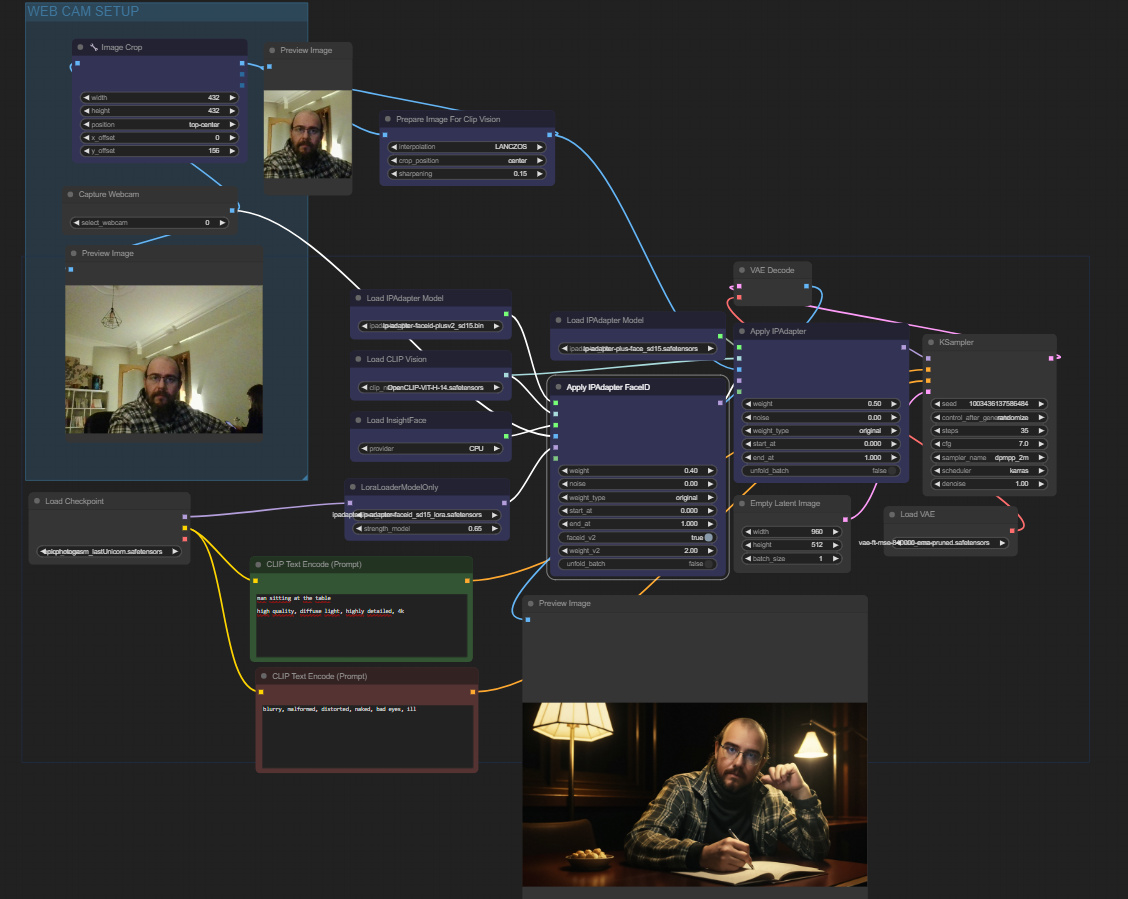Collapse the negative CLIP Text Encode node via its dot
The height and width of the screenshot is (899, 1128).
point(262,676)
